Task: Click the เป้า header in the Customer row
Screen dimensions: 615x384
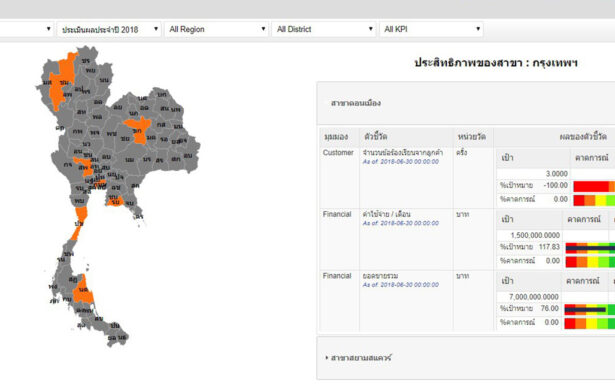Action: tap(508, 158)
